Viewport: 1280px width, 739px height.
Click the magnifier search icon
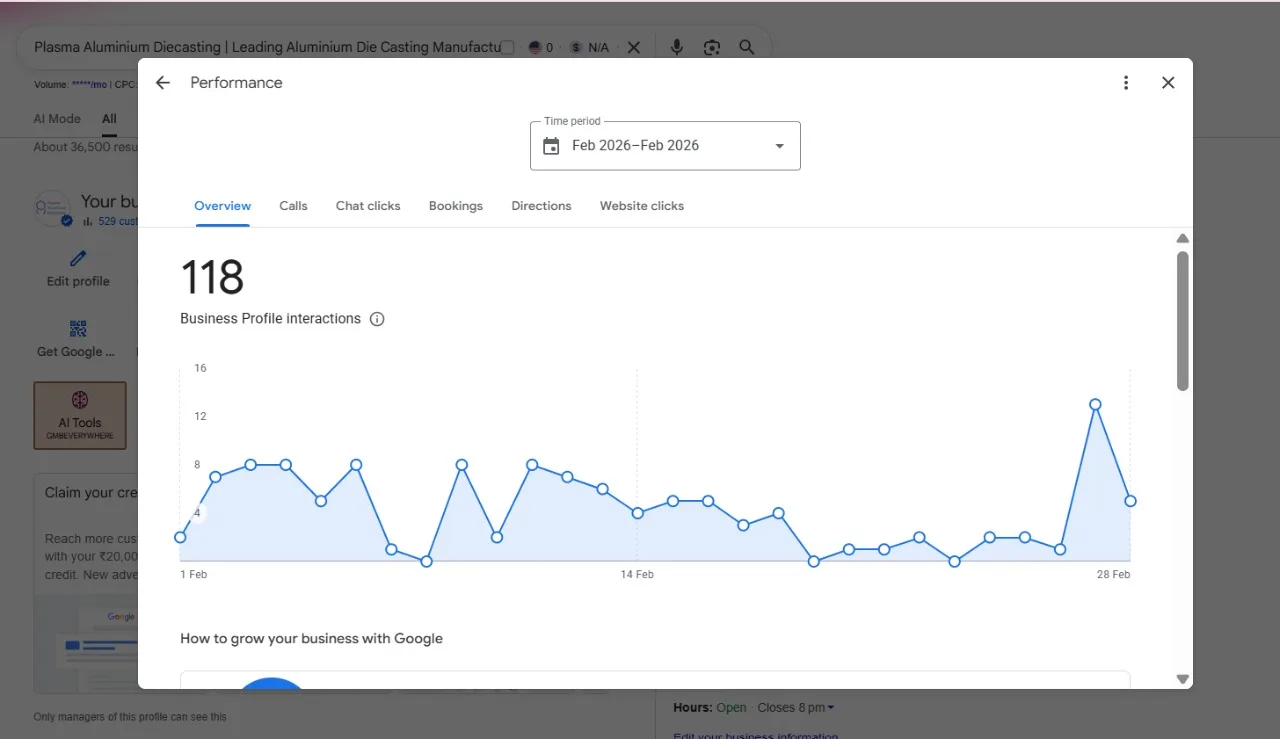[x=747, y=47]
